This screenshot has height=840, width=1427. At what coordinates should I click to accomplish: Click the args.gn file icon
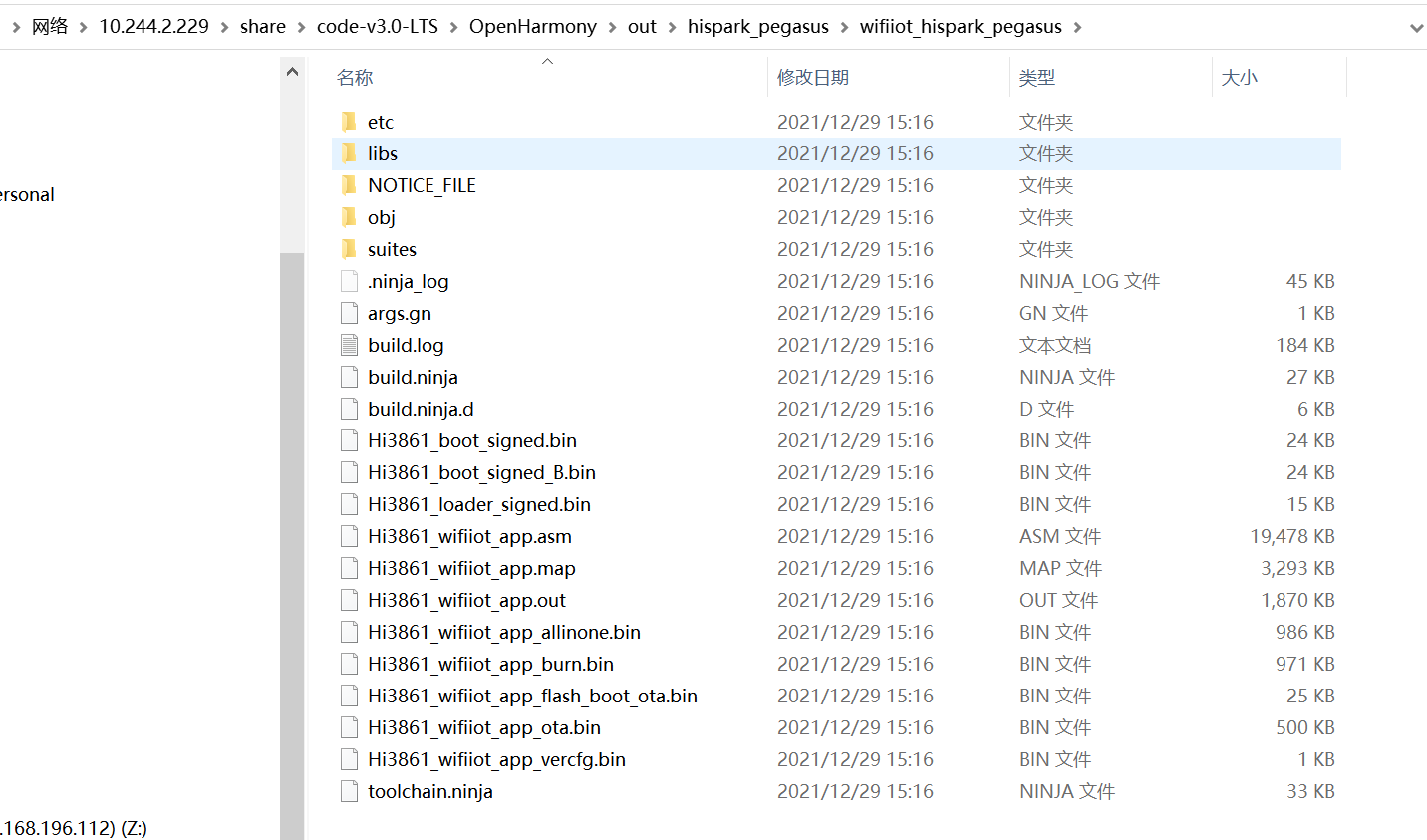point(349,313)
